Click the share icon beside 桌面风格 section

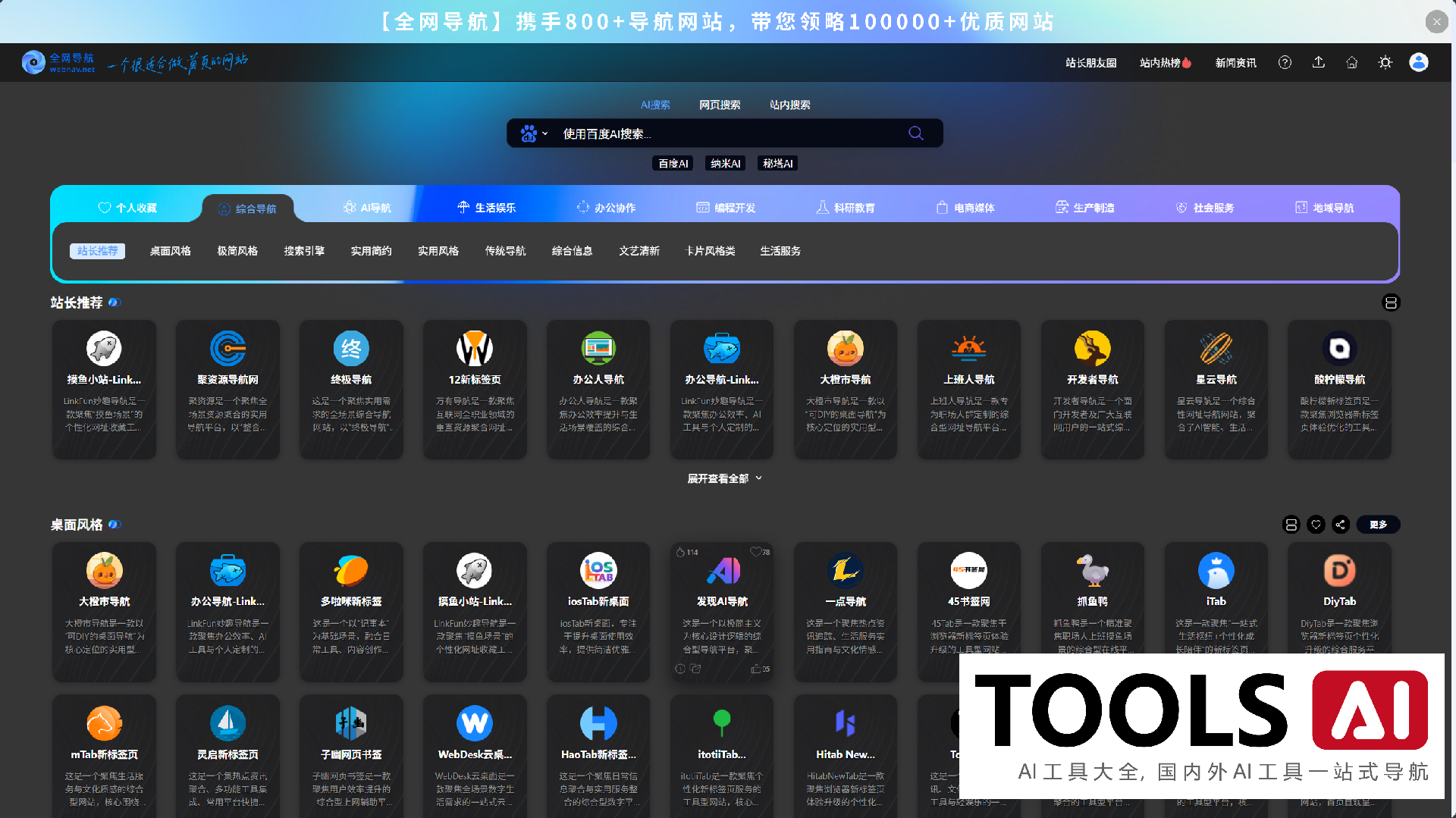point(1339,524)
